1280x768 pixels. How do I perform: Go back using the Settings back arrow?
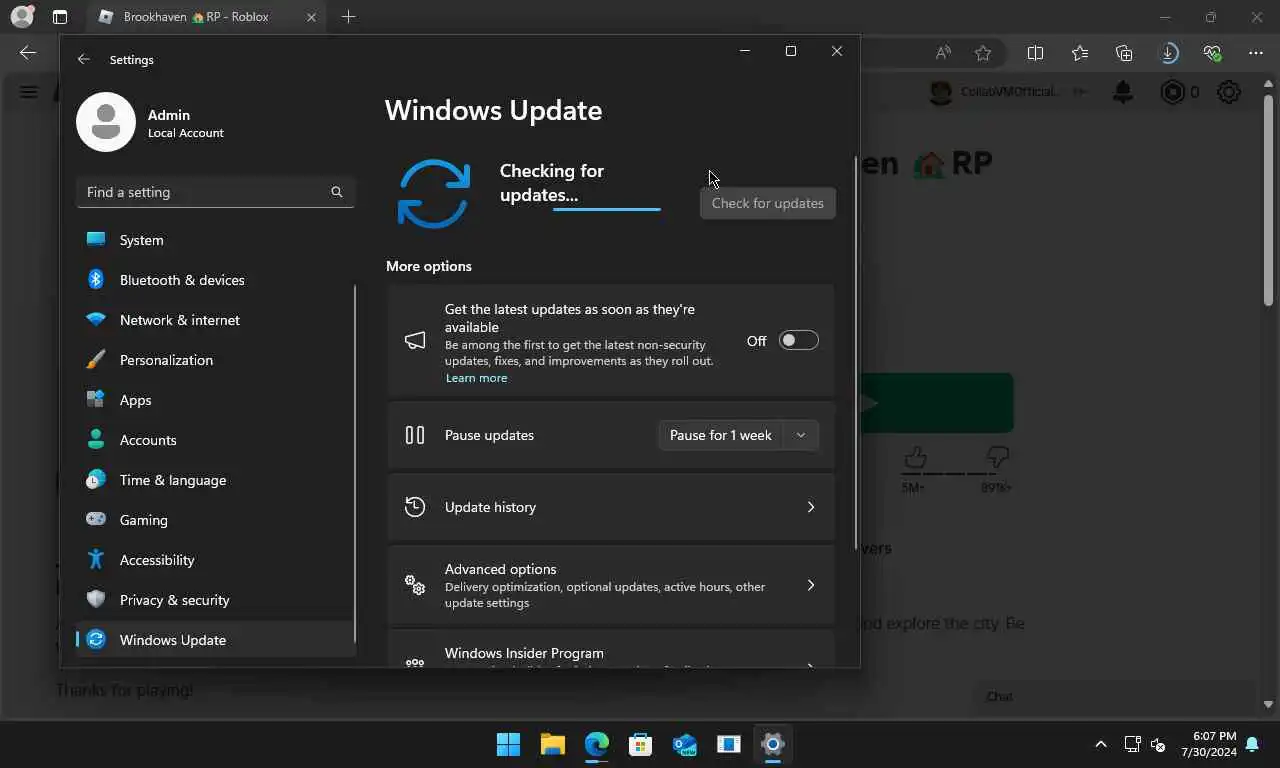84,60
